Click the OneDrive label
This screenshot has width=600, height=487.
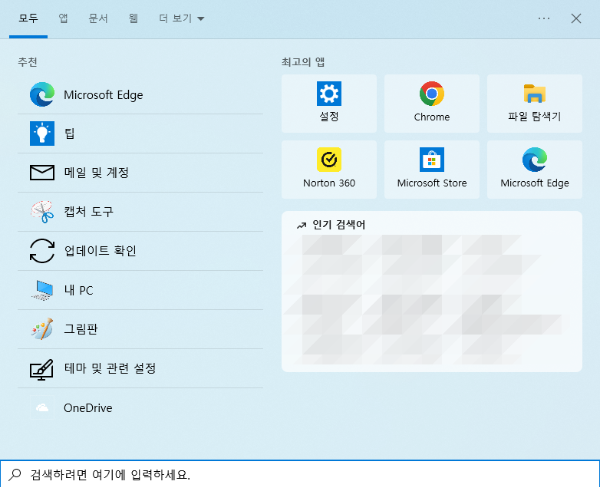88,408
